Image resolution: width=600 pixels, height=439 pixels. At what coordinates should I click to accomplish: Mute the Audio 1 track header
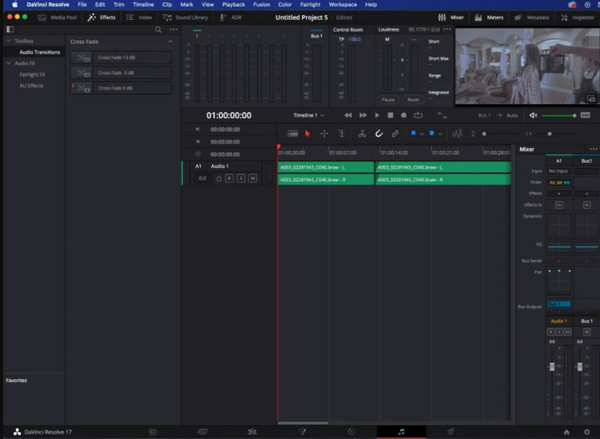[252, 178]
